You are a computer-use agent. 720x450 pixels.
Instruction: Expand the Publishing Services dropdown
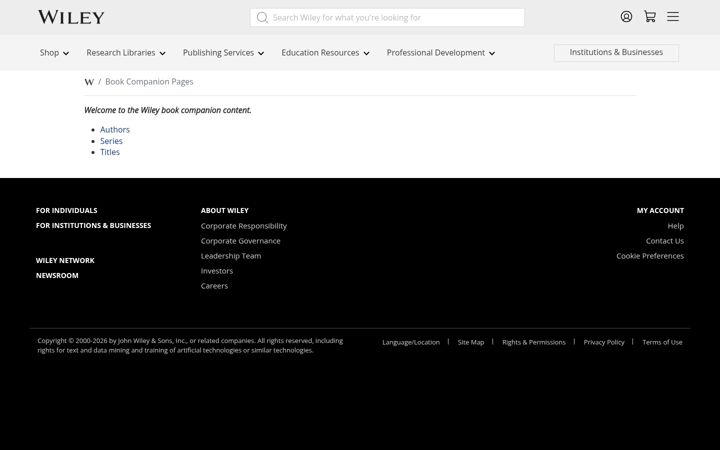tap(223, 53)
